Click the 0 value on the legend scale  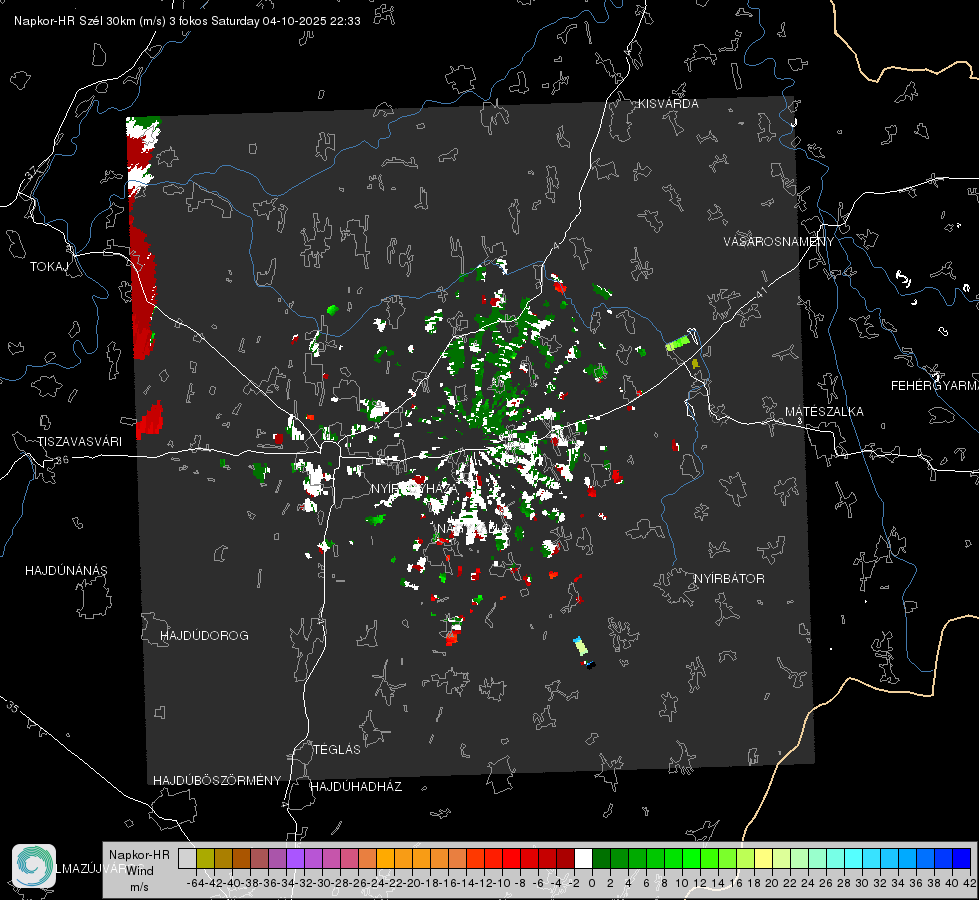(593, 883)
